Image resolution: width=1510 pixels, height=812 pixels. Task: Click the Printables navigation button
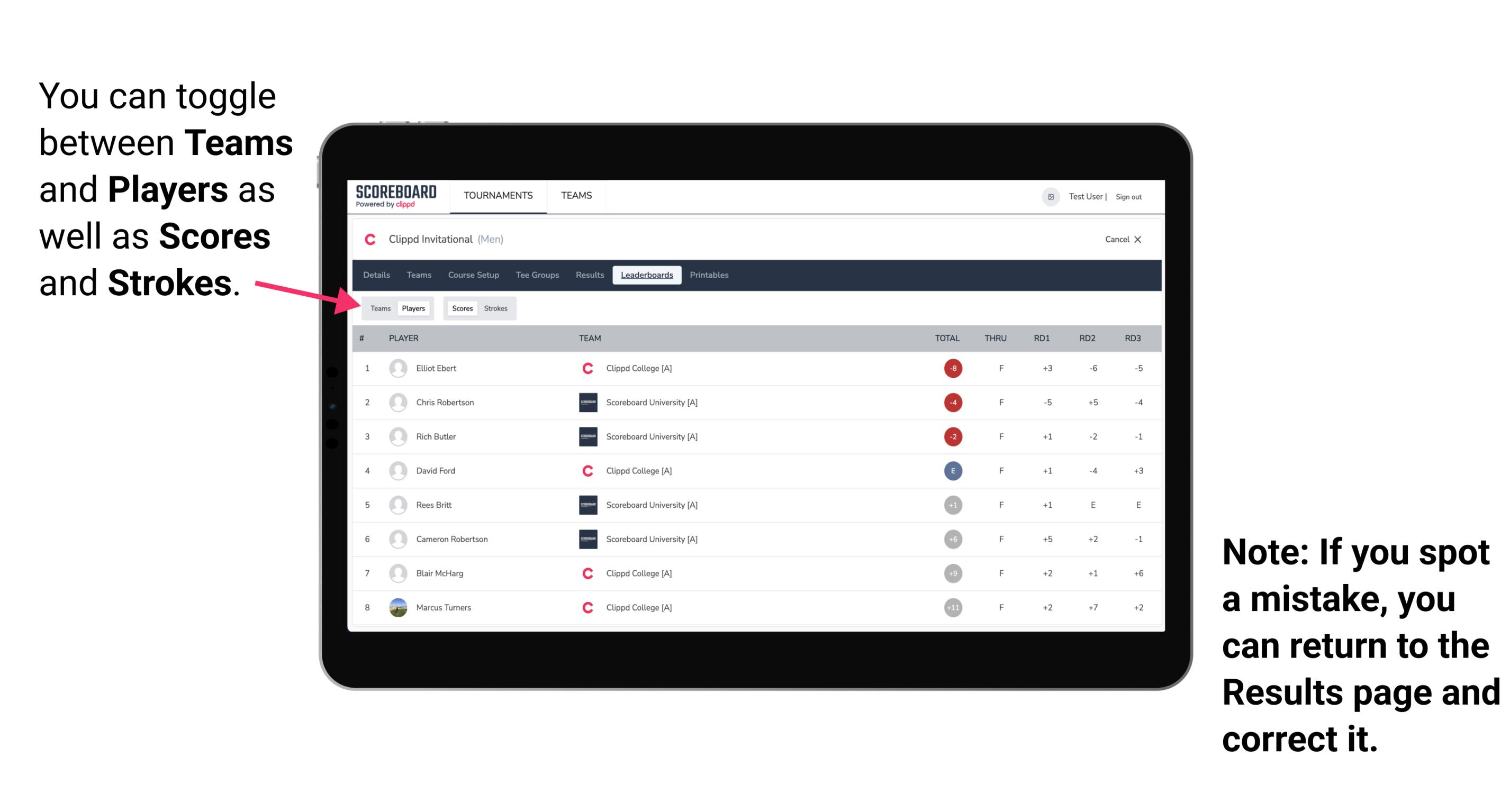point(711,275)
